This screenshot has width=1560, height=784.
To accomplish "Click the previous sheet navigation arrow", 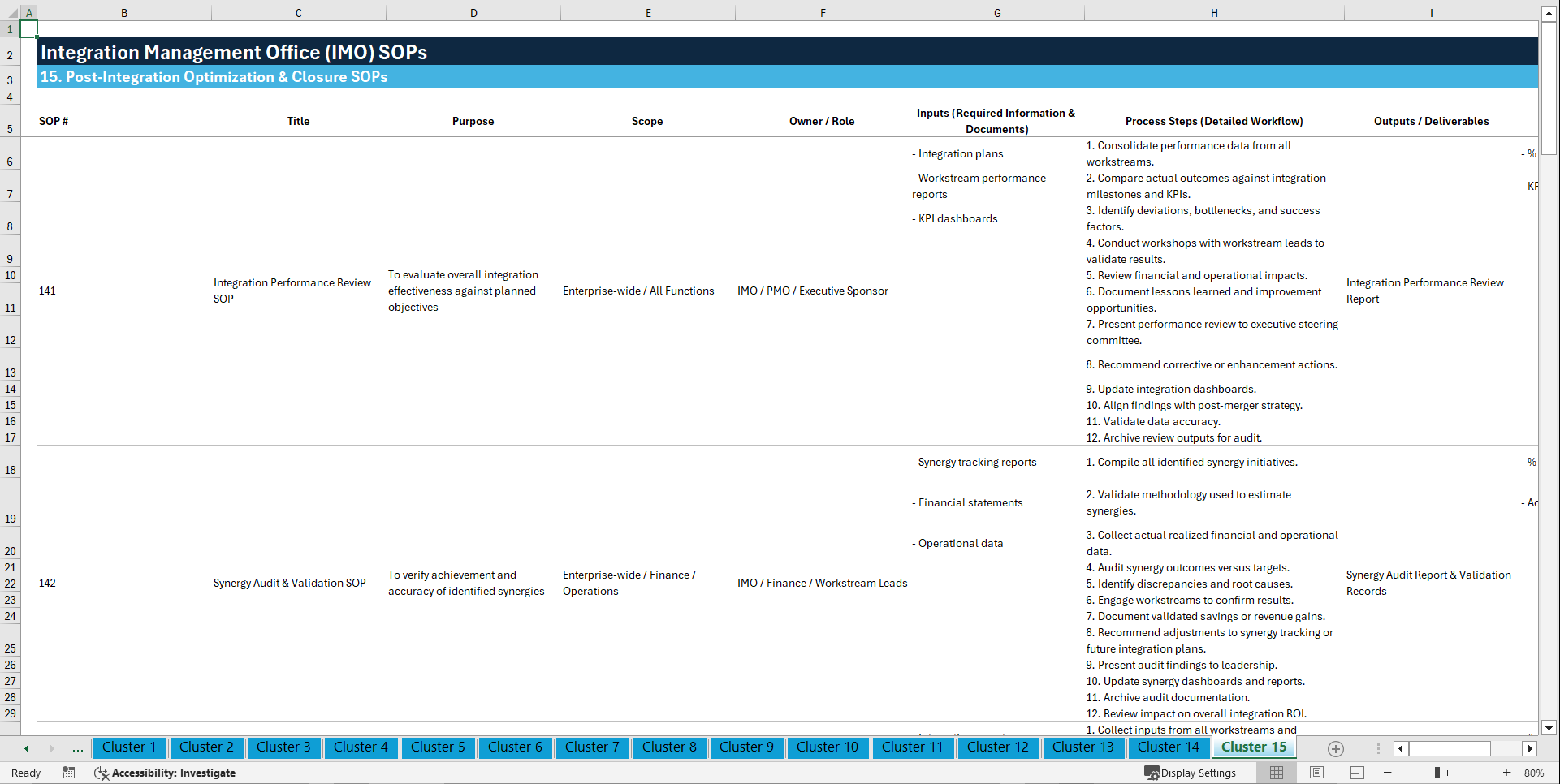I will click(x=26, y=748).
